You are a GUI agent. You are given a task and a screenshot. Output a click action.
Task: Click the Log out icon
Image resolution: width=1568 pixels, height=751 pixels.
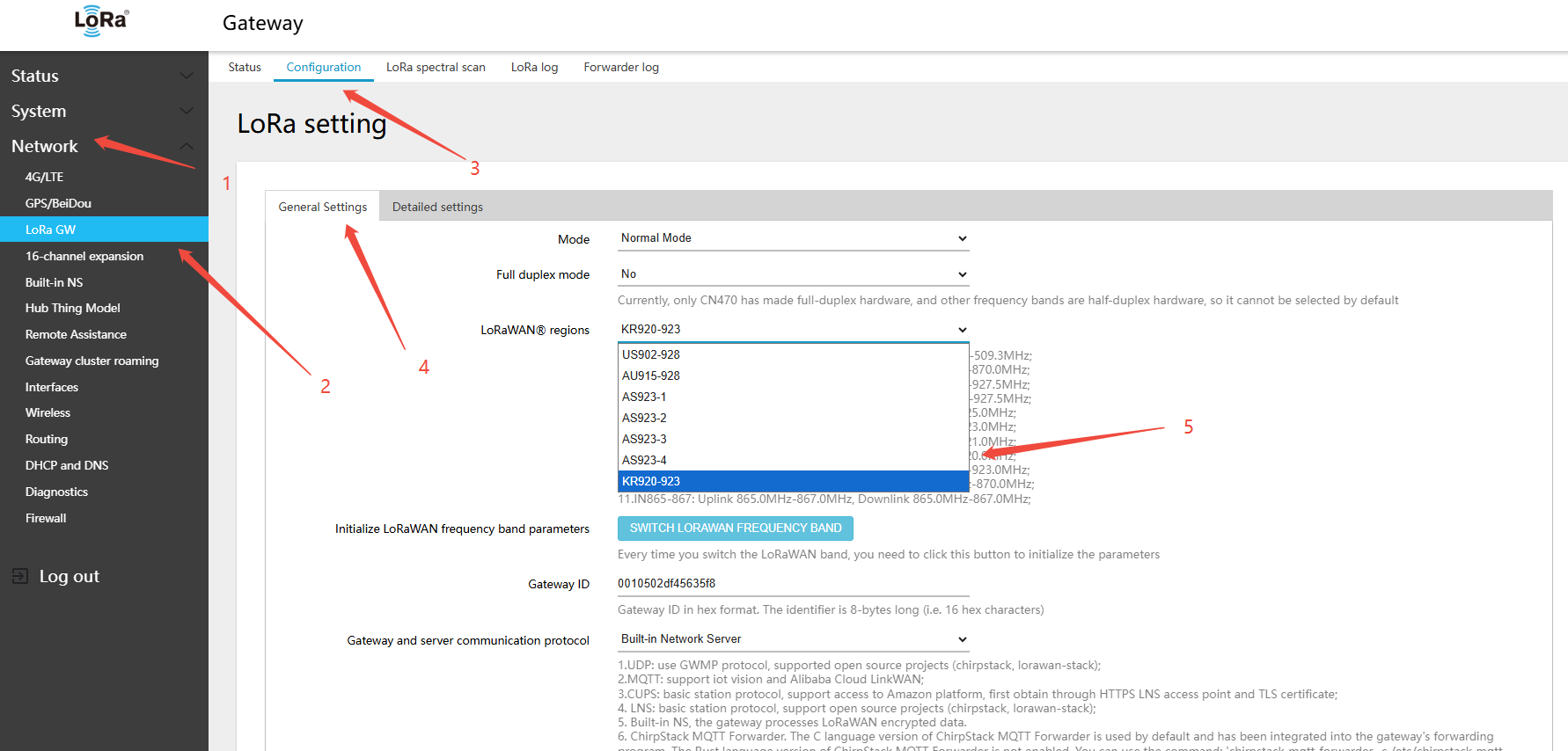(20, 576)
